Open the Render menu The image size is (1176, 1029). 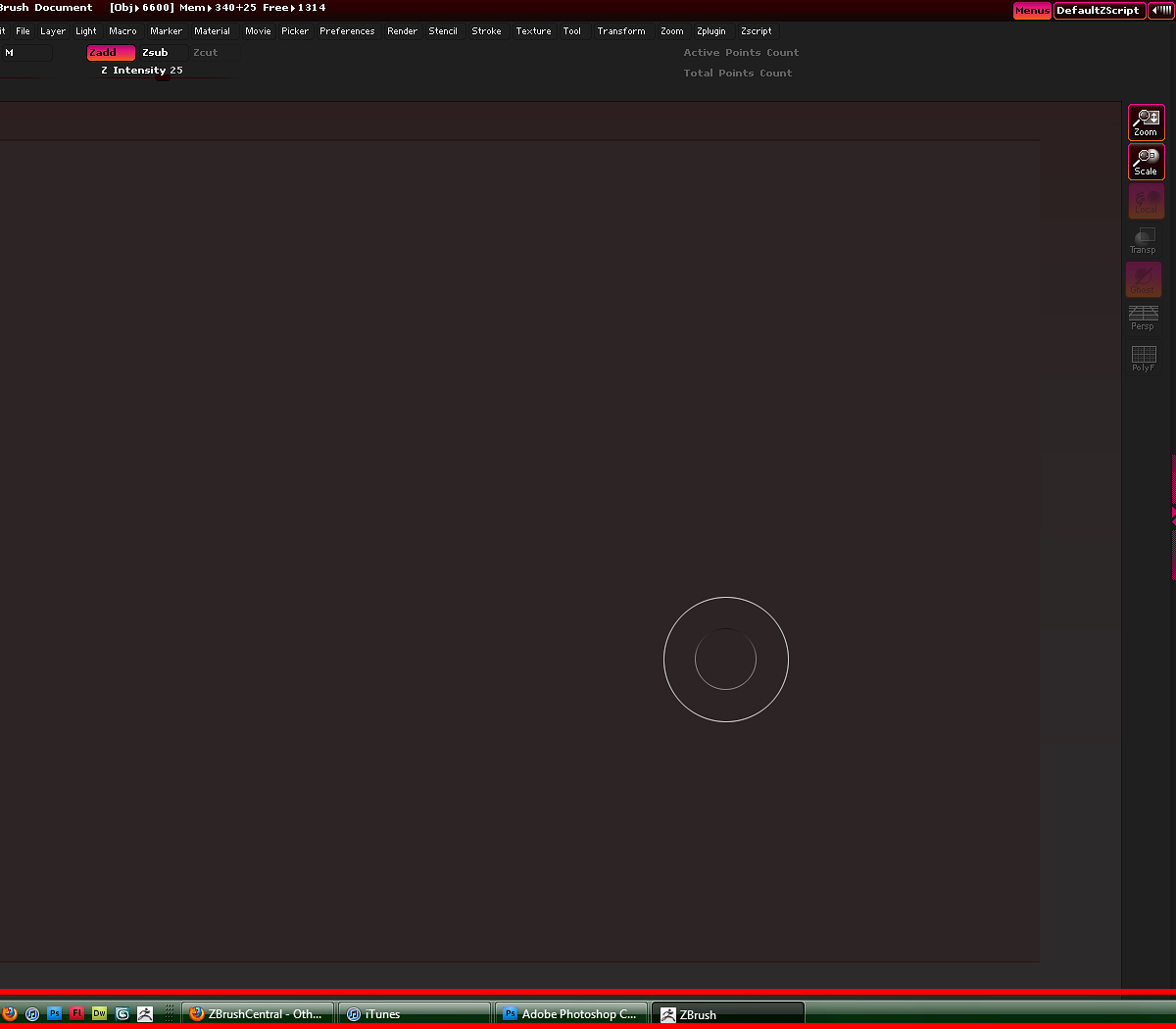(x=402, y=30)
